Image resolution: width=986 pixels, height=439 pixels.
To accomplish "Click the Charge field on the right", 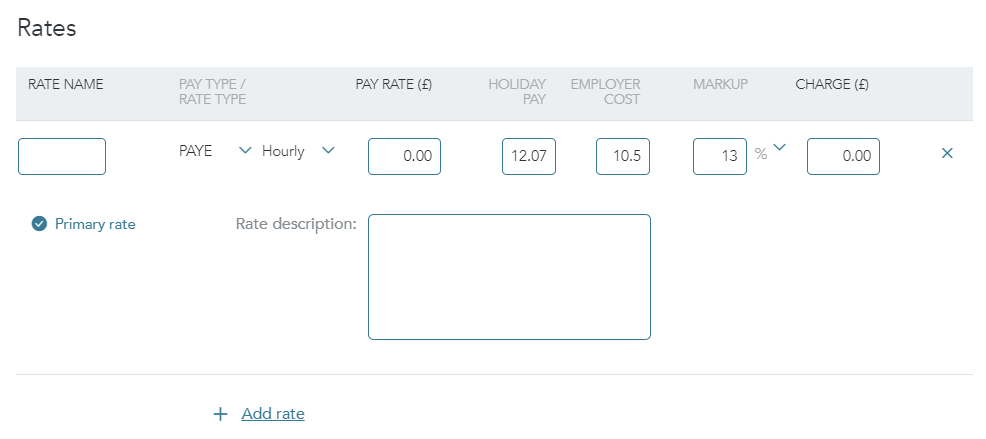I will [843, 156].
